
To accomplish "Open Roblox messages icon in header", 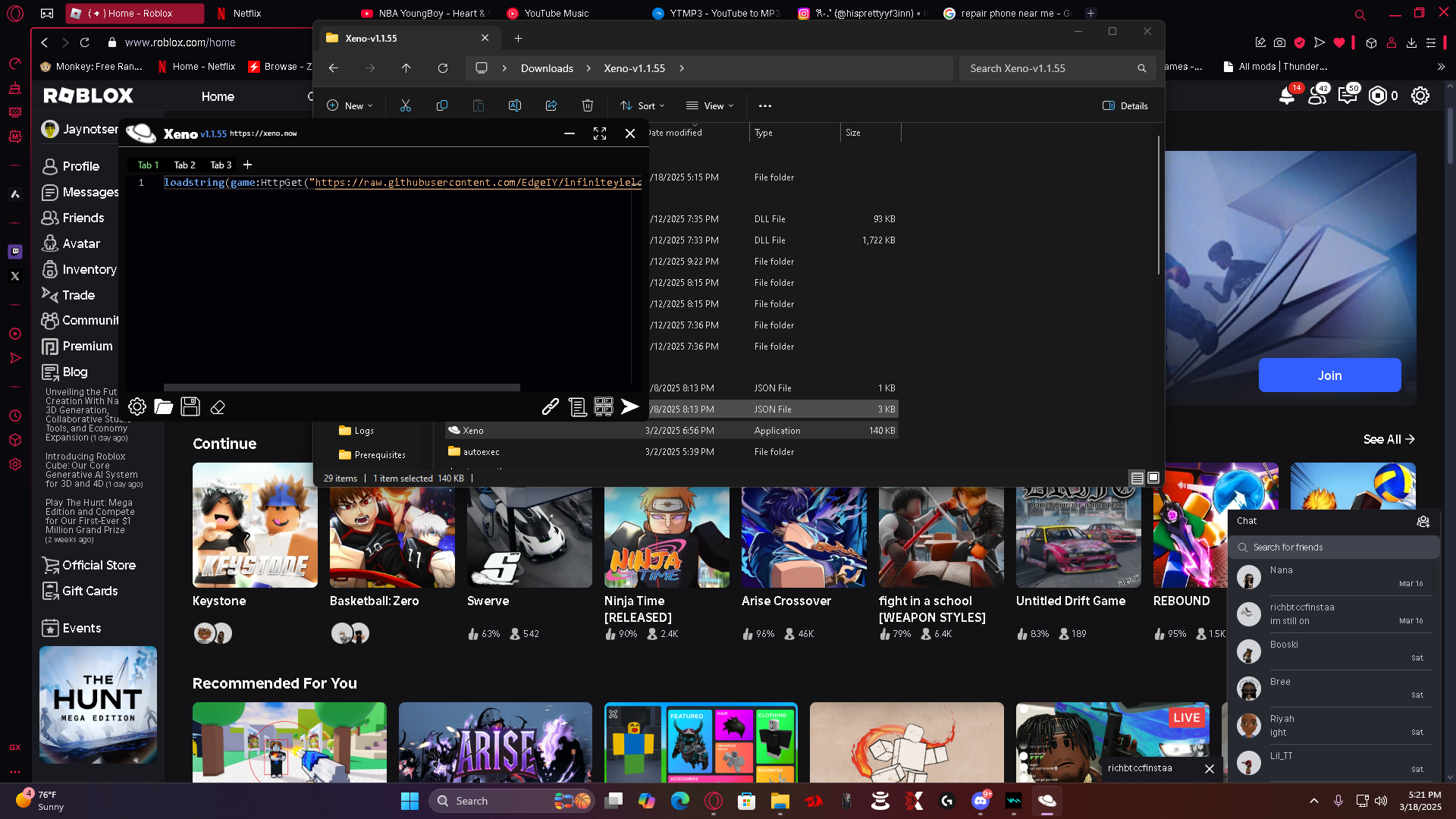I will 1348,96.
